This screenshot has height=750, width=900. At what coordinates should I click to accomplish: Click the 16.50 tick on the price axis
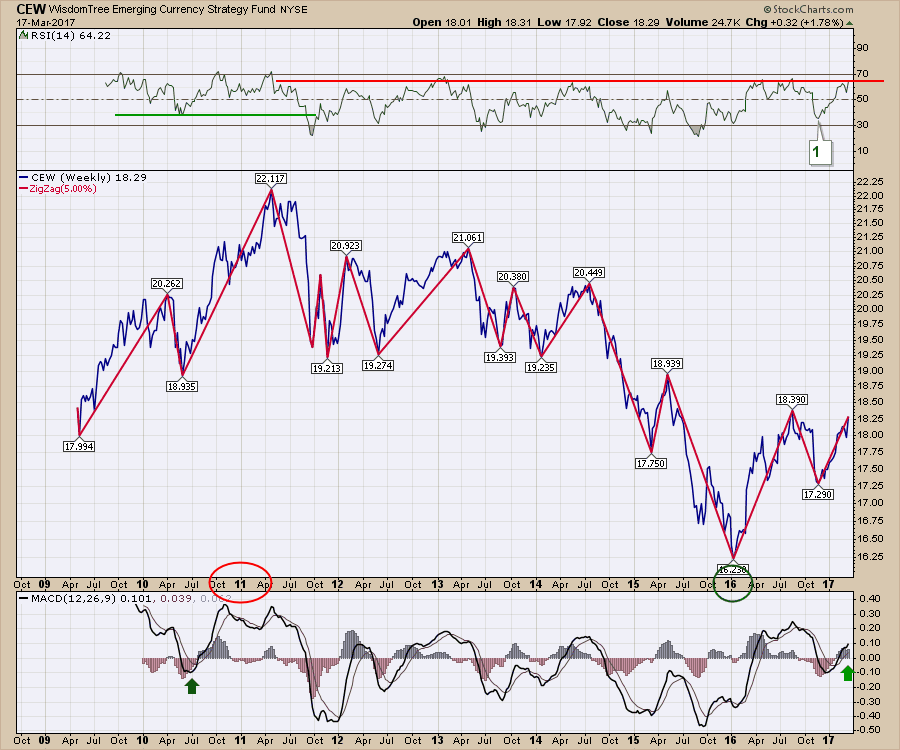point(870,538)
